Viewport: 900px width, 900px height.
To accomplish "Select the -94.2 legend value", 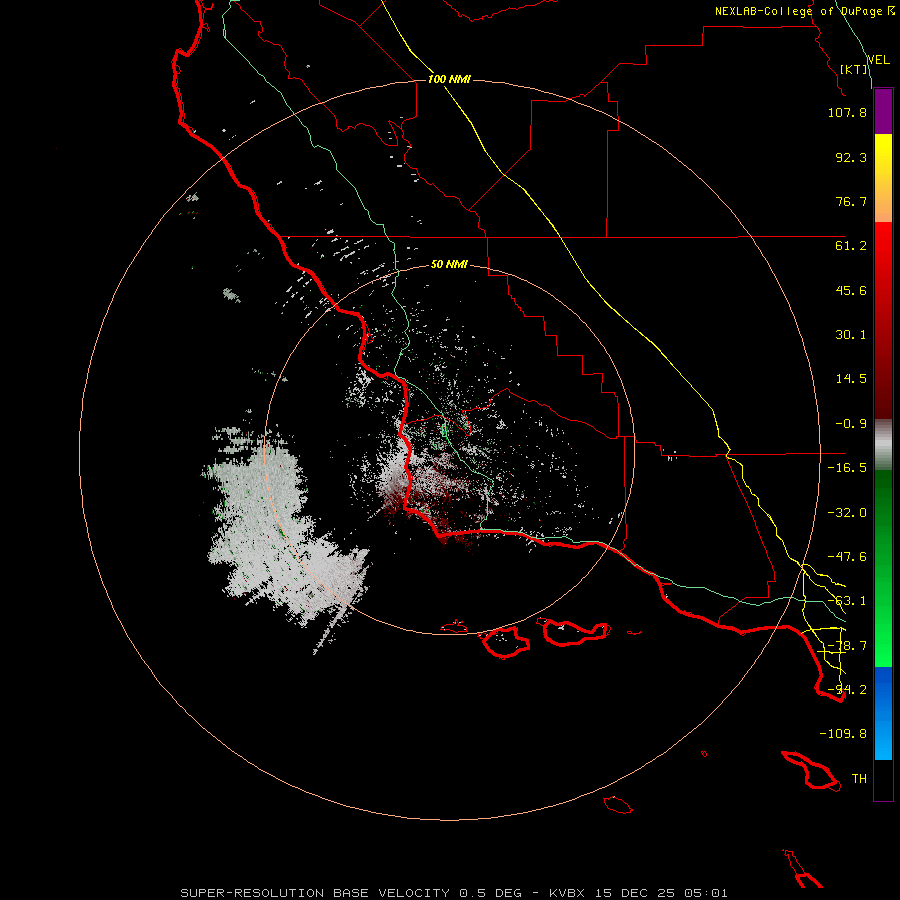I will tap(847, 690).
